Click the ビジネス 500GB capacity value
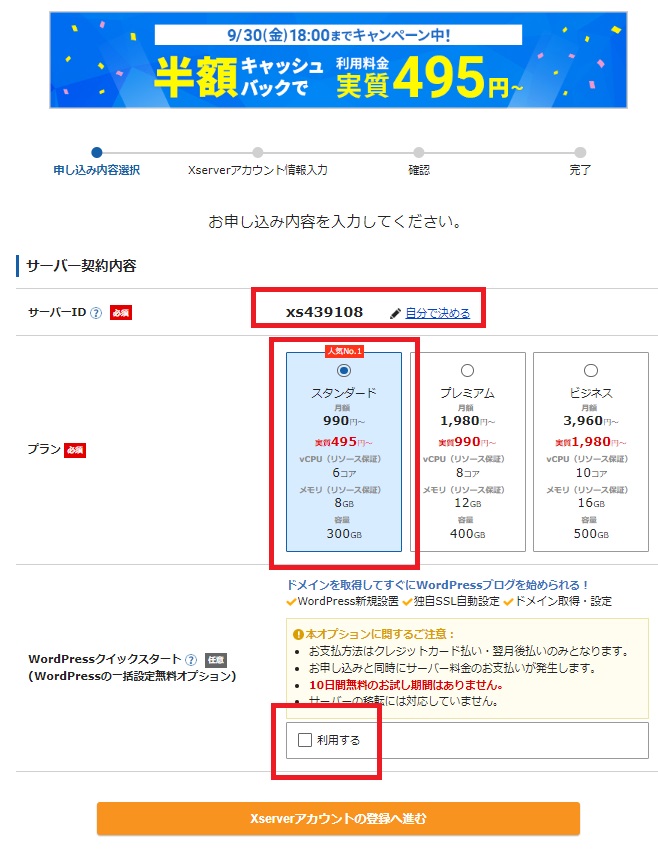 [x=591, y=534]
